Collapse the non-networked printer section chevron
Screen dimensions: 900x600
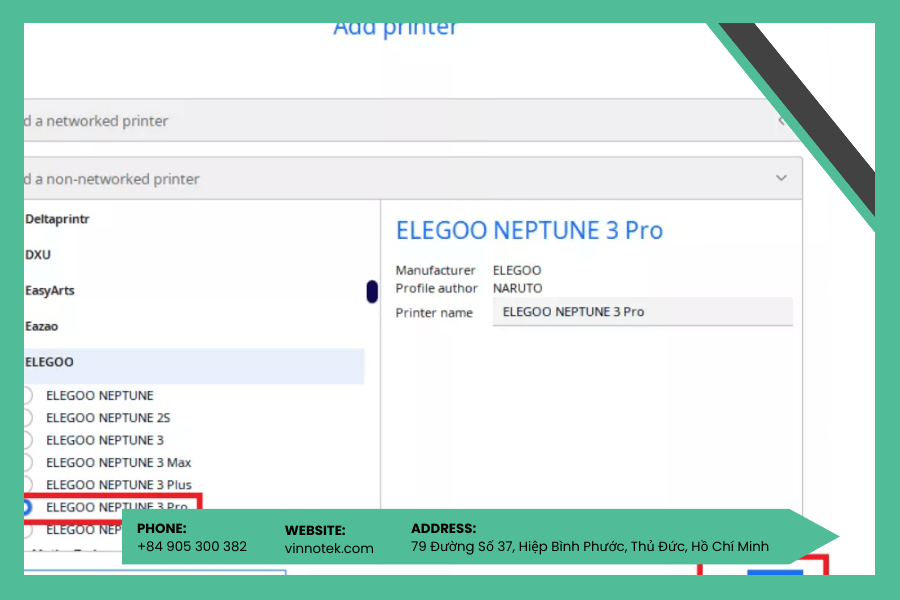click(x=781, y=178)
